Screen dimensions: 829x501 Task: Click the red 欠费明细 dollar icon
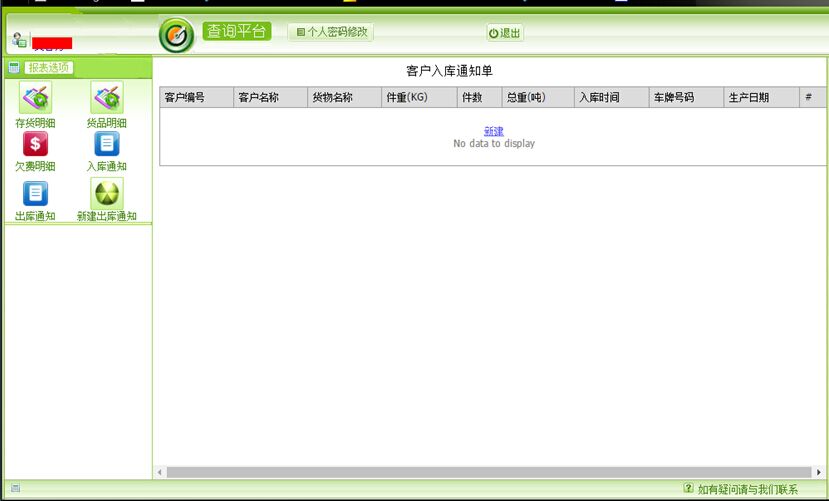point(35,144)
